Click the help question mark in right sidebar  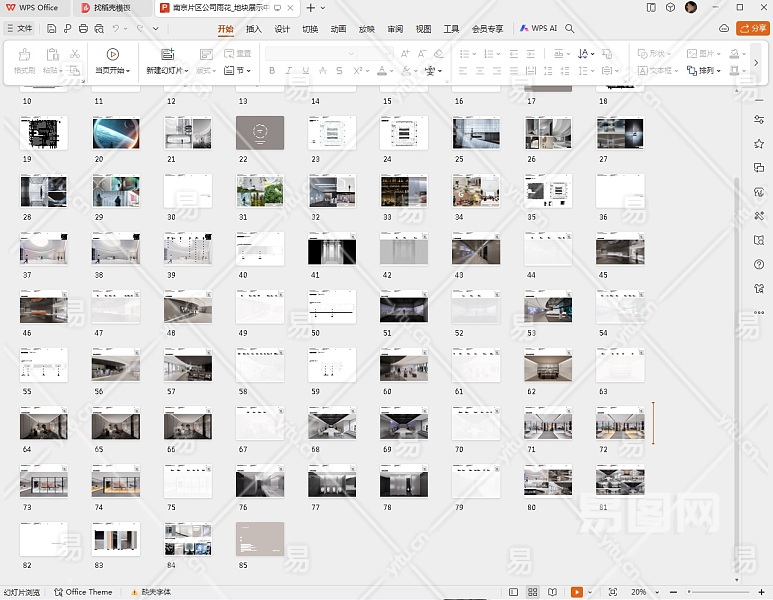click(759, 264)
